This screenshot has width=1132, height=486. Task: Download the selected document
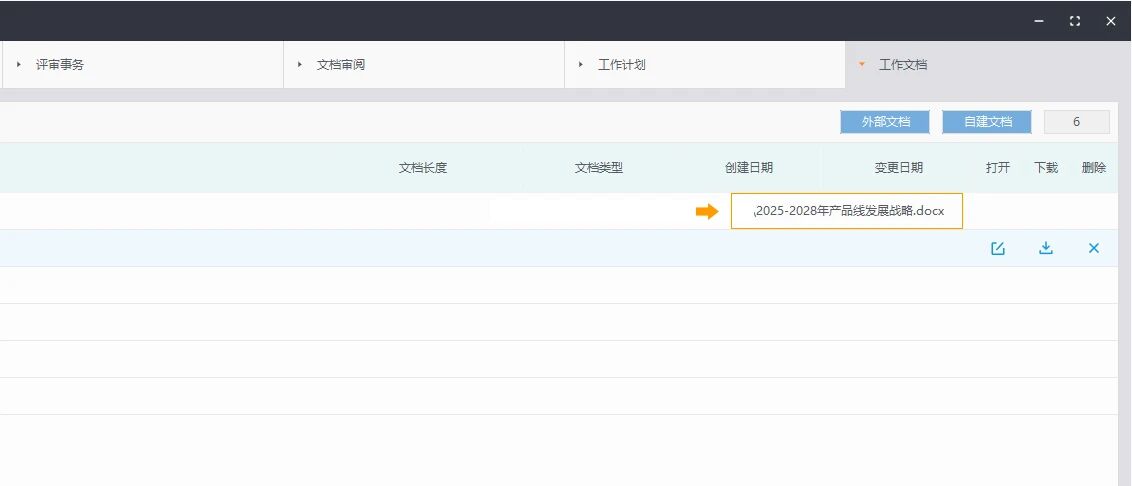(x=1045, y=248)
